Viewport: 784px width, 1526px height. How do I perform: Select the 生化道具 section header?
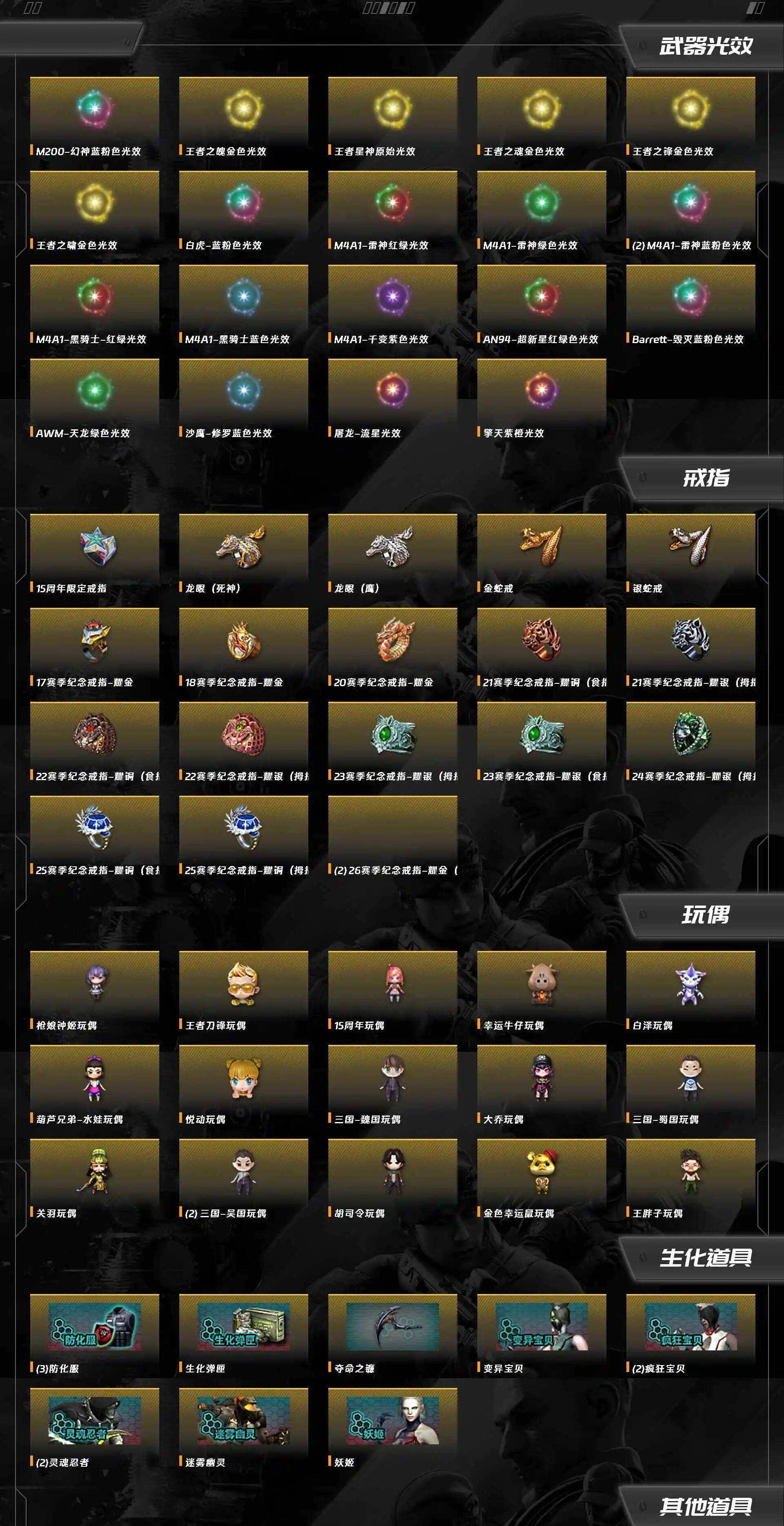(x=705, y=1257)
